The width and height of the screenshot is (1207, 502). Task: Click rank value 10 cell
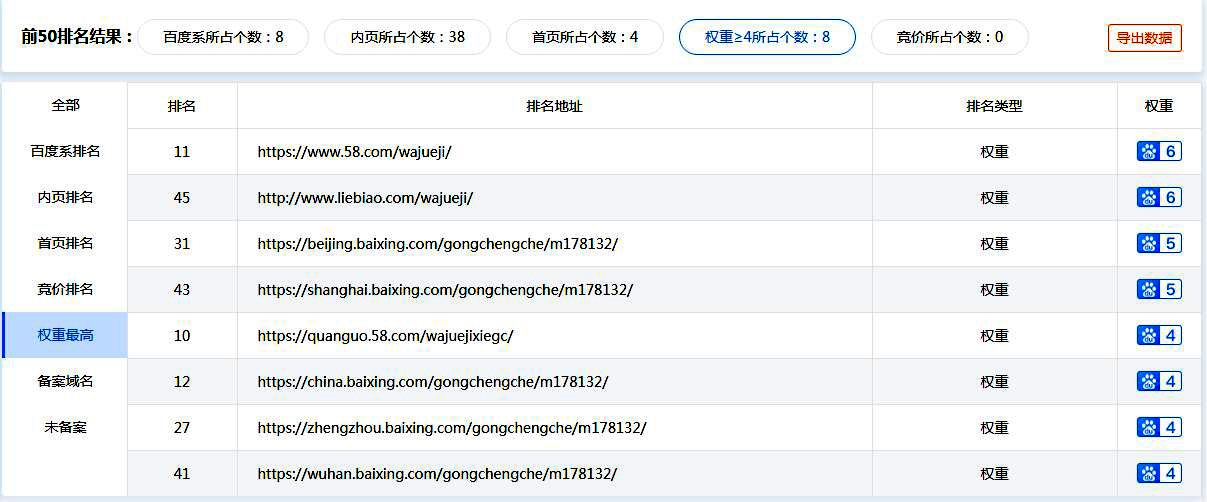(182, 336)
